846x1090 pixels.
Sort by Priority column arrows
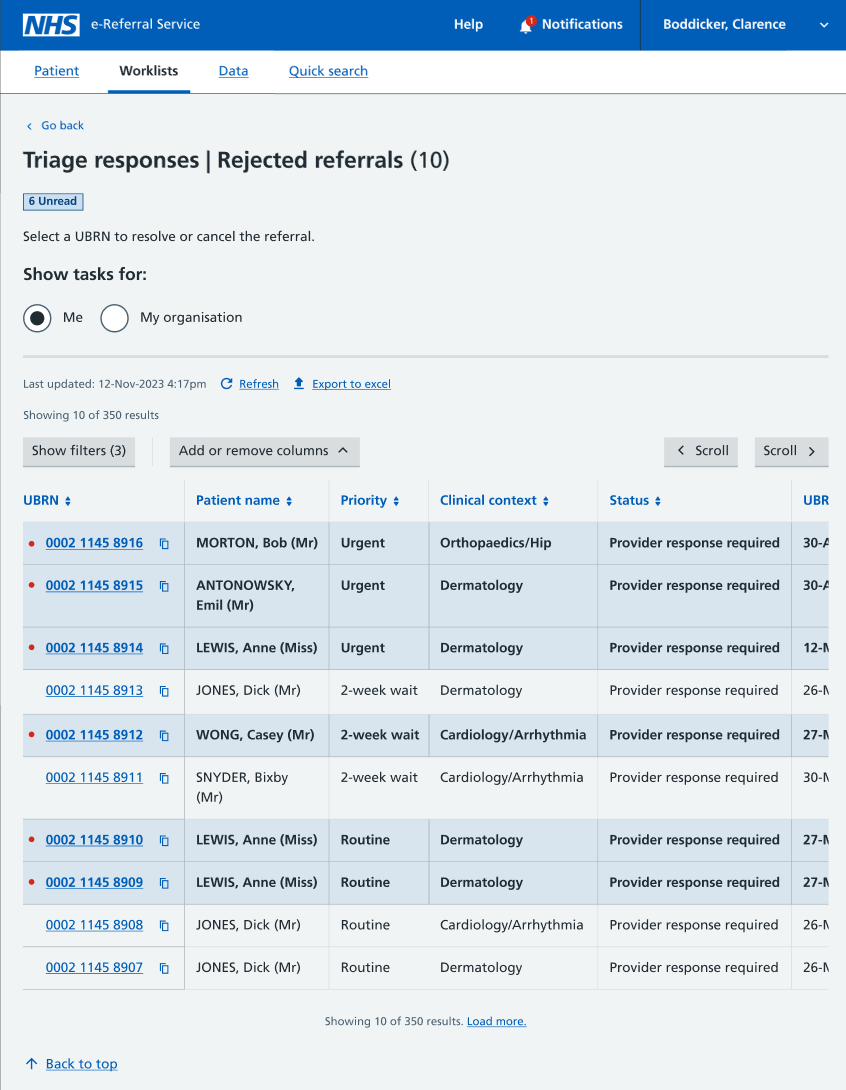[x=396, y=501]
